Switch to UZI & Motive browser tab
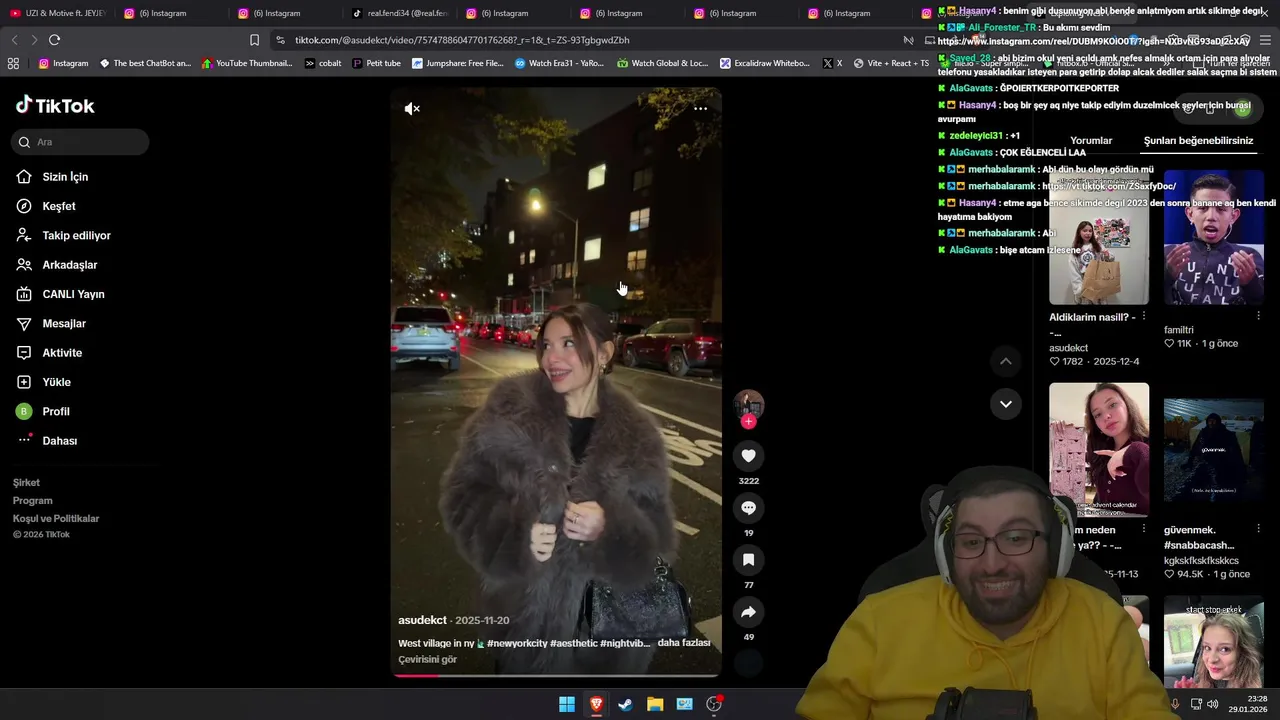This screenshot has height=720, width=1280. tap(57, 13)
